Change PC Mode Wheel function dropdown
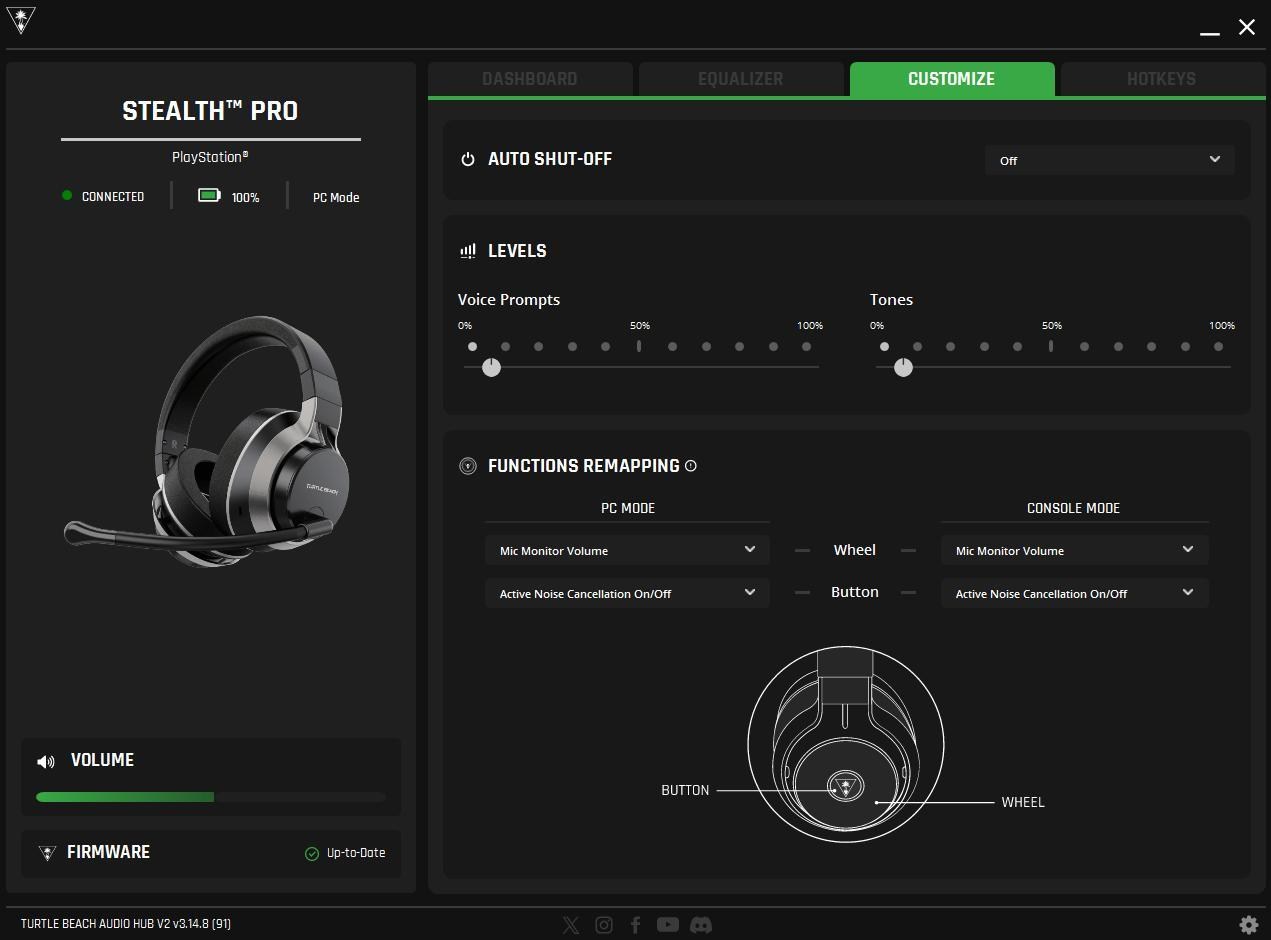Image resolution: width=1271 pixels, height=940 pixels. (627, 549)
